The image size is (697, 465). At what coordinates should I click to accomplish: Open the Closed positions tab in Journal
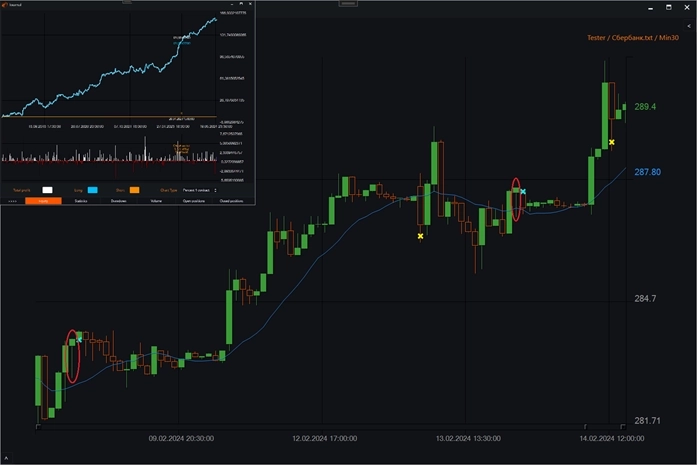[x=232, y=201]
